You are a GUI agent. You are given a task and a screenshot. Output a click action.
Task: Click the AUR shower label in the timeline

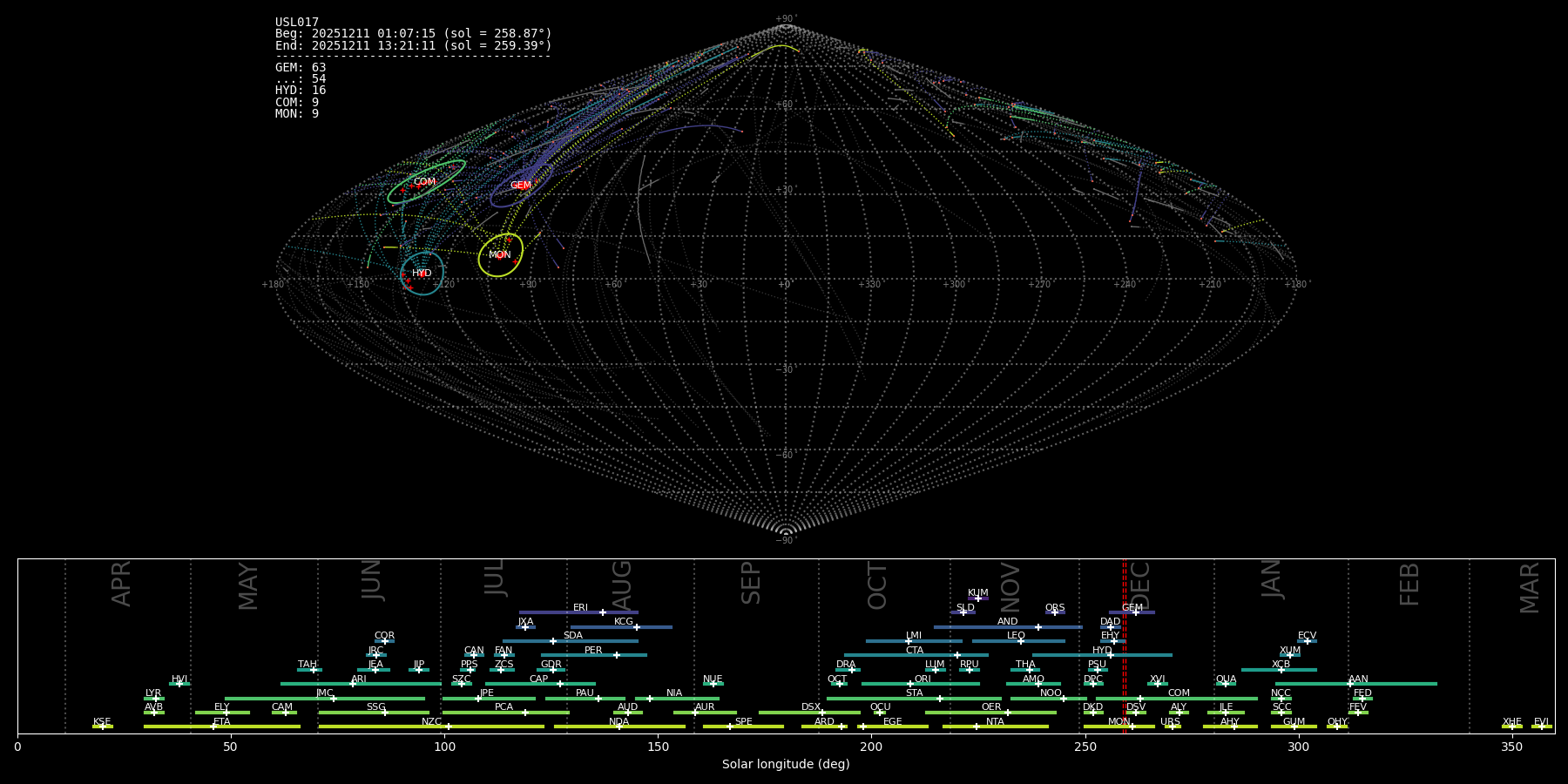705,707
